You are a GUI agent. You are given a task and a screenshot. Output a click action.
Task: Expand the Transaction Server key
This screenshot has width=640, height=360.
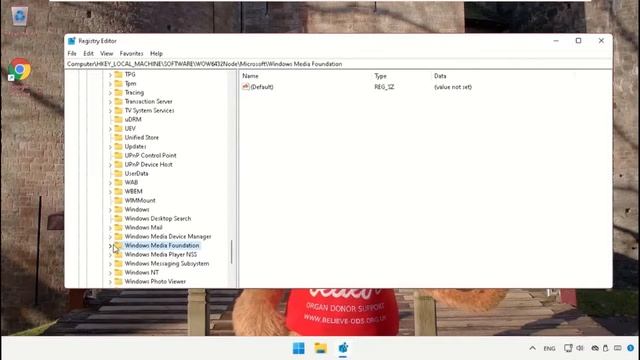[110, 102]
